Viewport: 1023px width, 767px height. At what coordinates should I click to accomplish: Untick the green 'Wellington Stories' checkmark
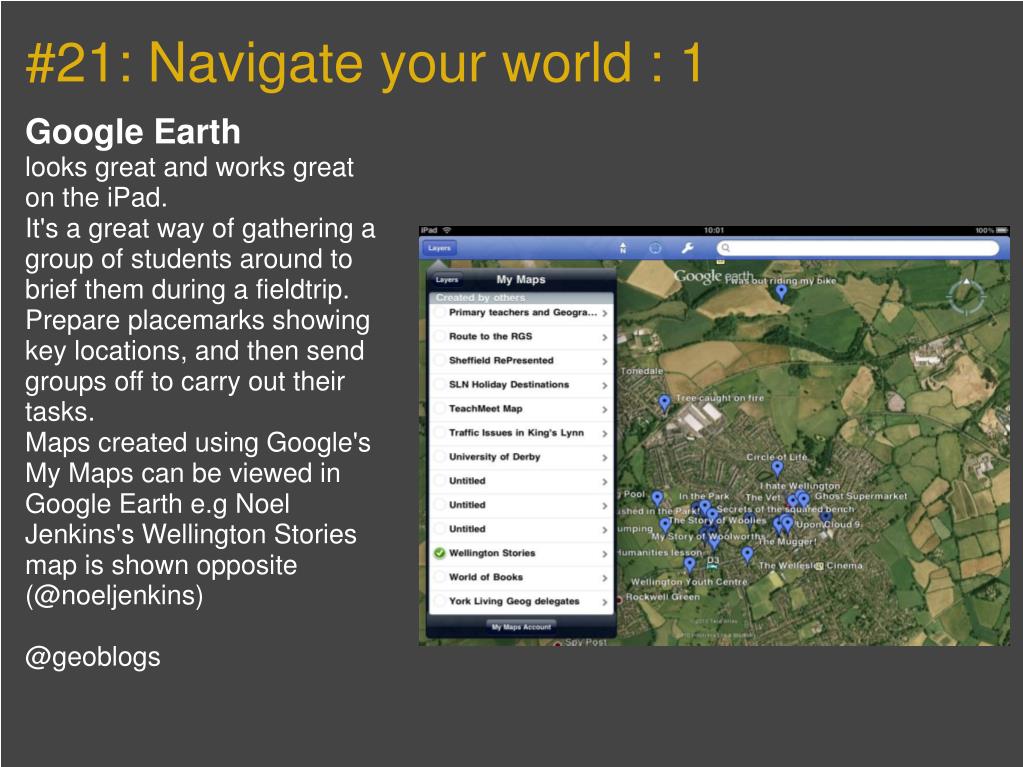pos(440,553)
